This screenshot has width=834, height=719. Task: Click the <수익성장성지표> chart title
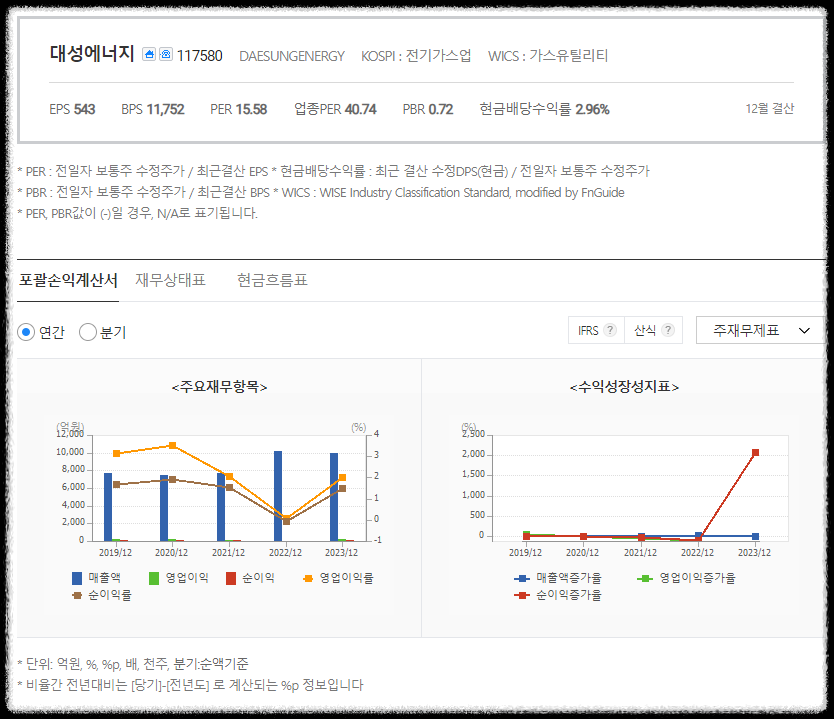point(624,387)
